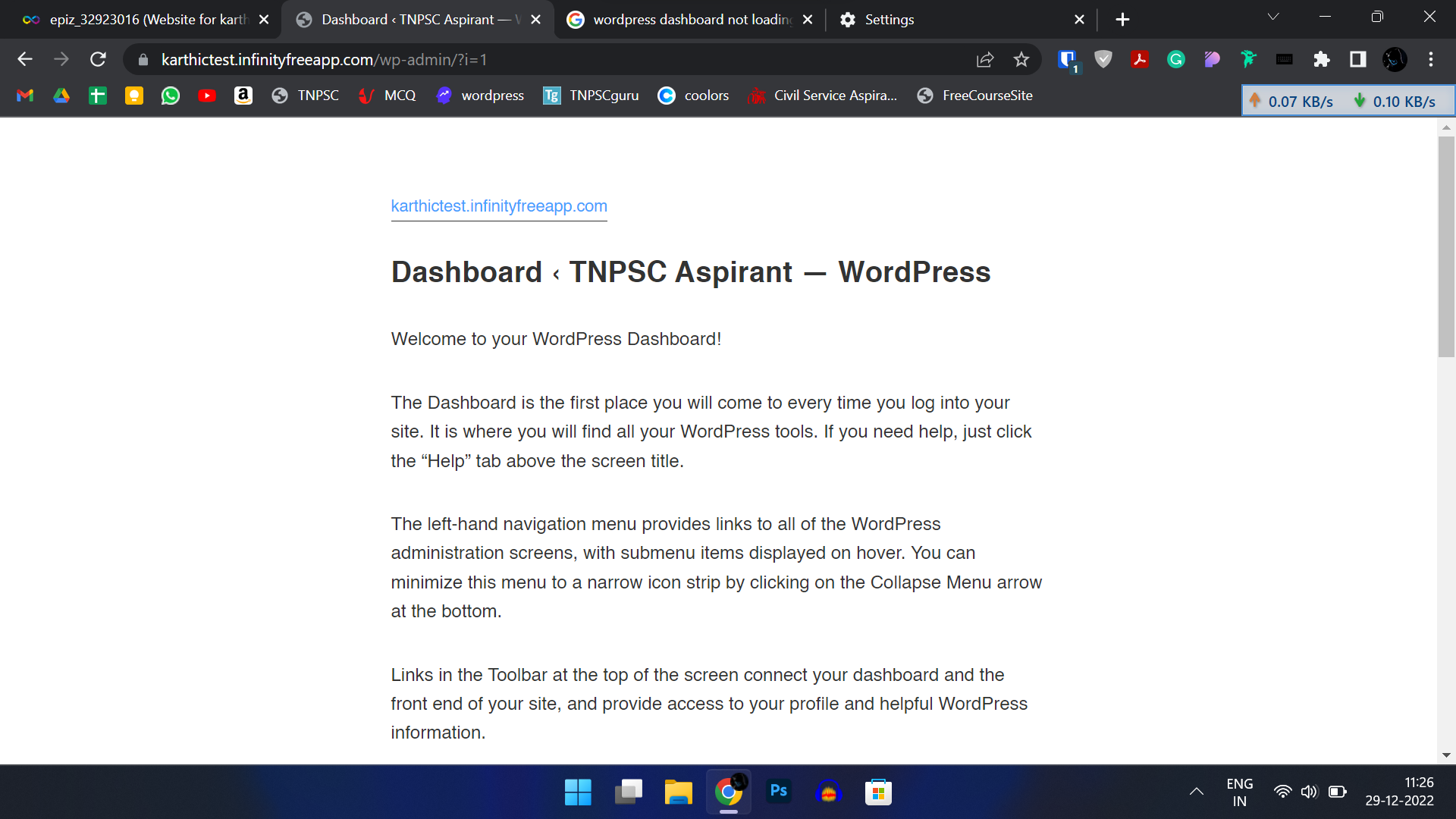Click the Adobe Acrobat extension icon
The width and height of the screenshot is (1456, 819).
tap(1140, 59)
